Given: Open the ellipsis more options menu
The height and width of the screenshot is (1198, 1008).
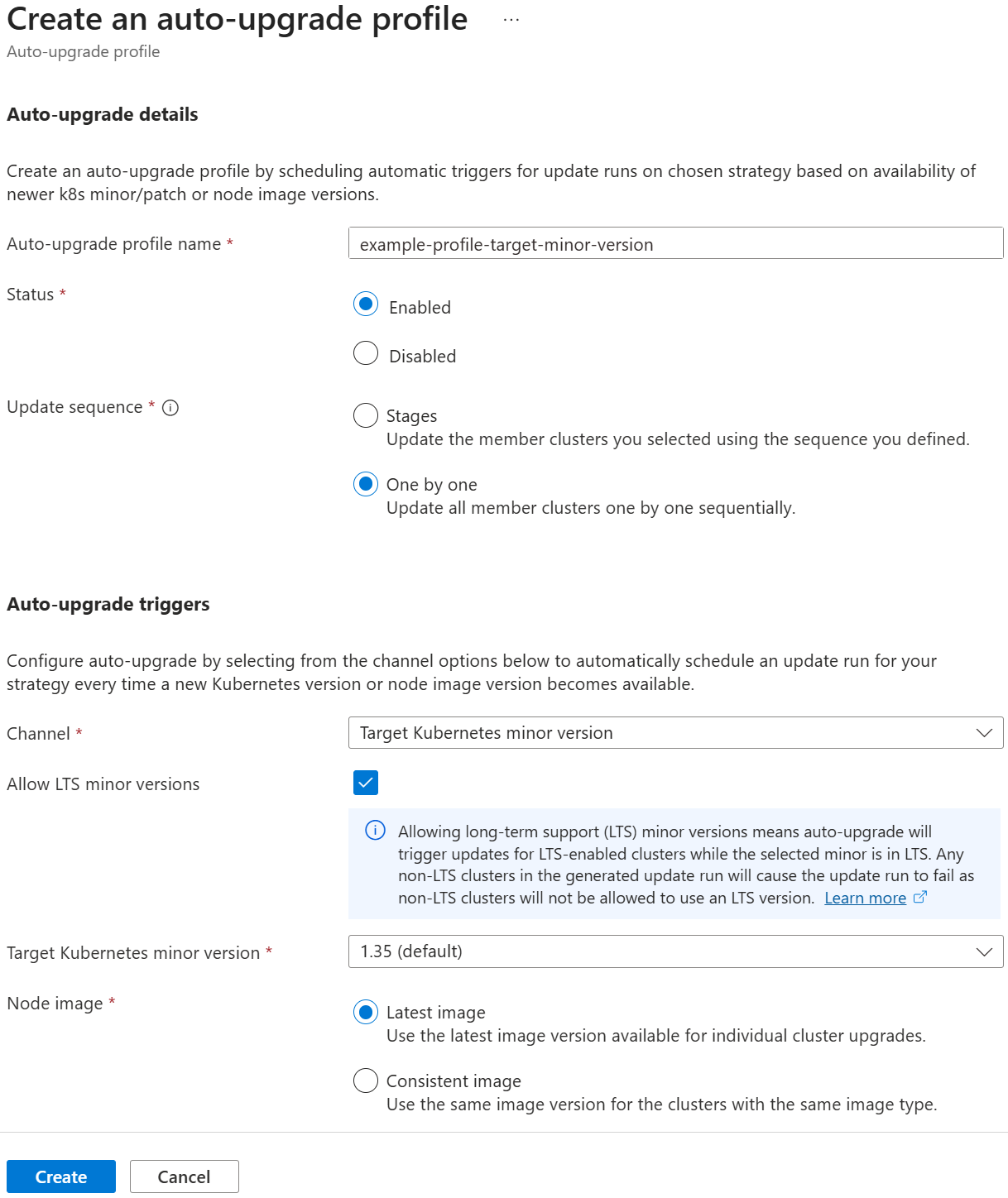Looking at the screenshot, I should [x=511, y=19].
